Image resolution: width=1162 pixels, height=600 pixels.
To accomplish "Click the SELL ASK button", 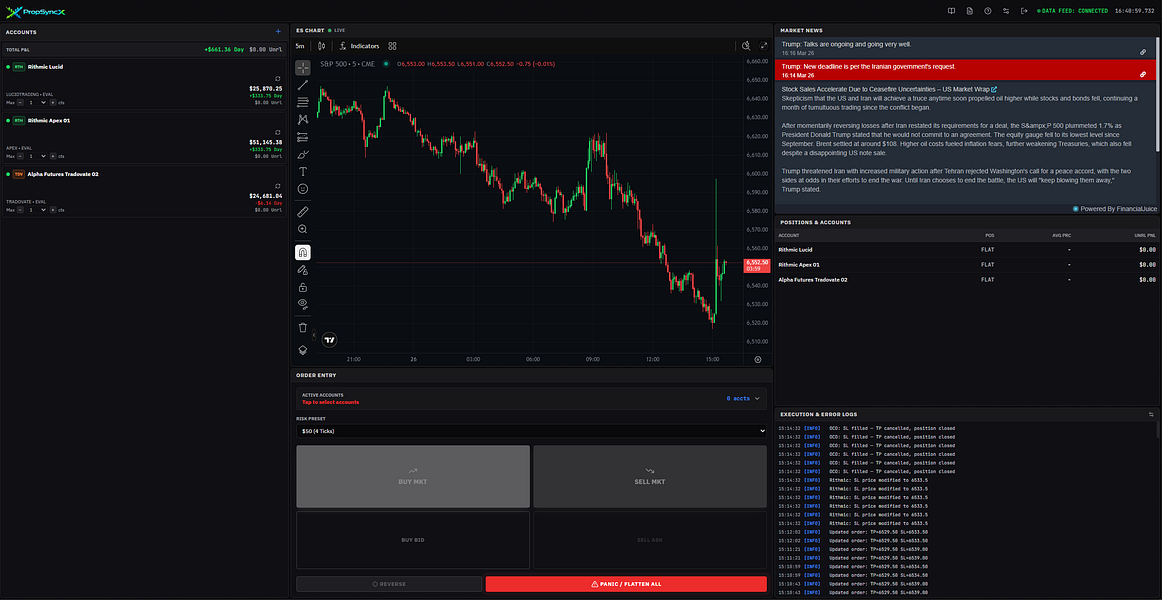I will click(x=650, y=539).
